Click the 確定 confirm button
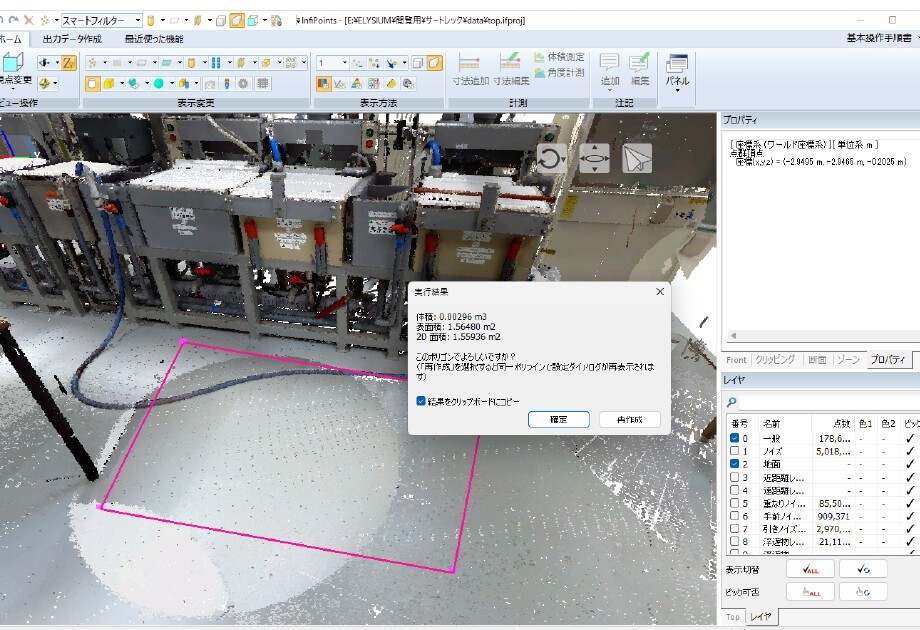The image size is (920, 630). [x=559, y=419]
